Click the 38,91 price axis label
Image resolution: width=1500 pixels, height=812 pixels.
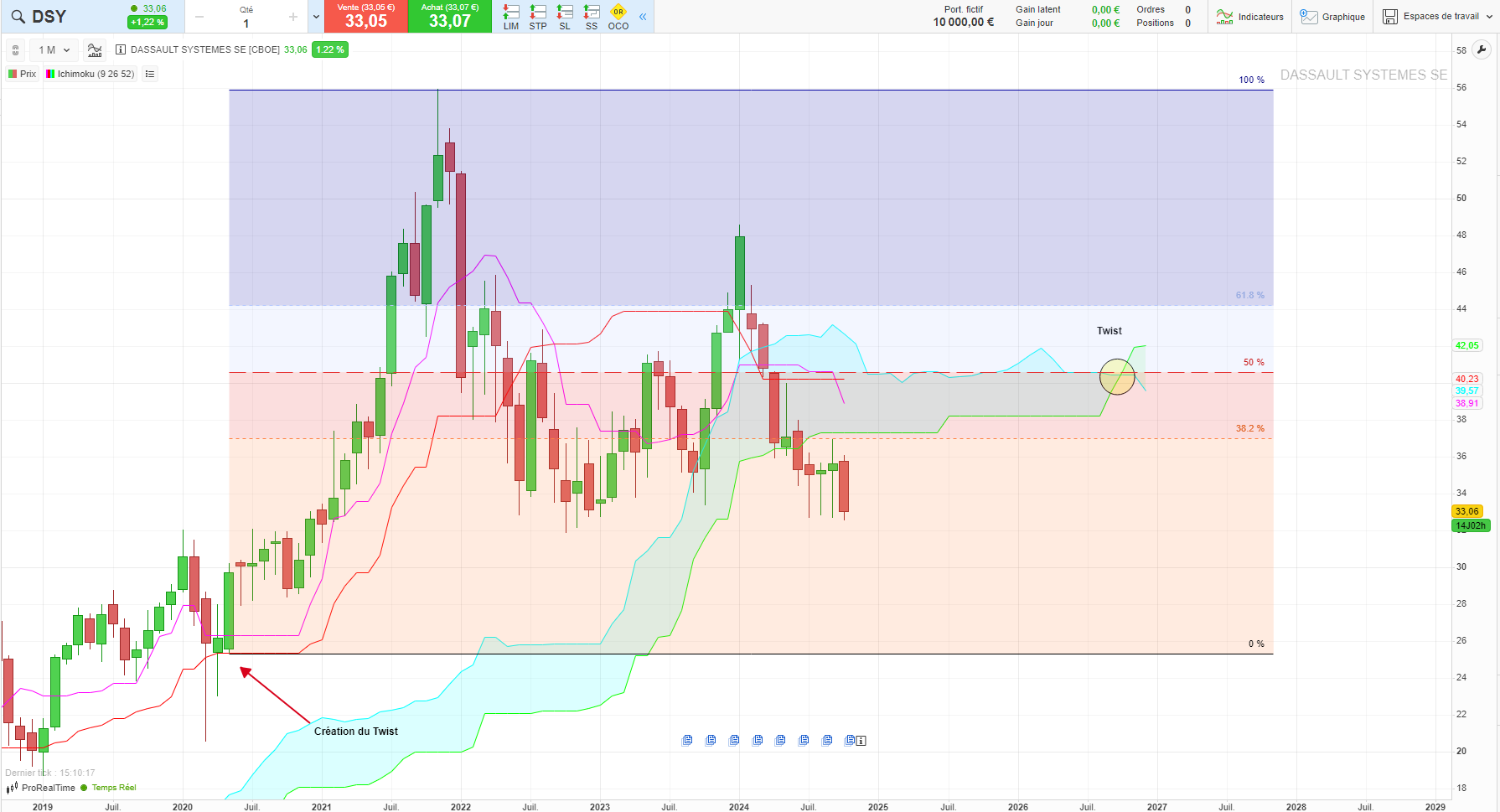click(x=1467, y=403)
